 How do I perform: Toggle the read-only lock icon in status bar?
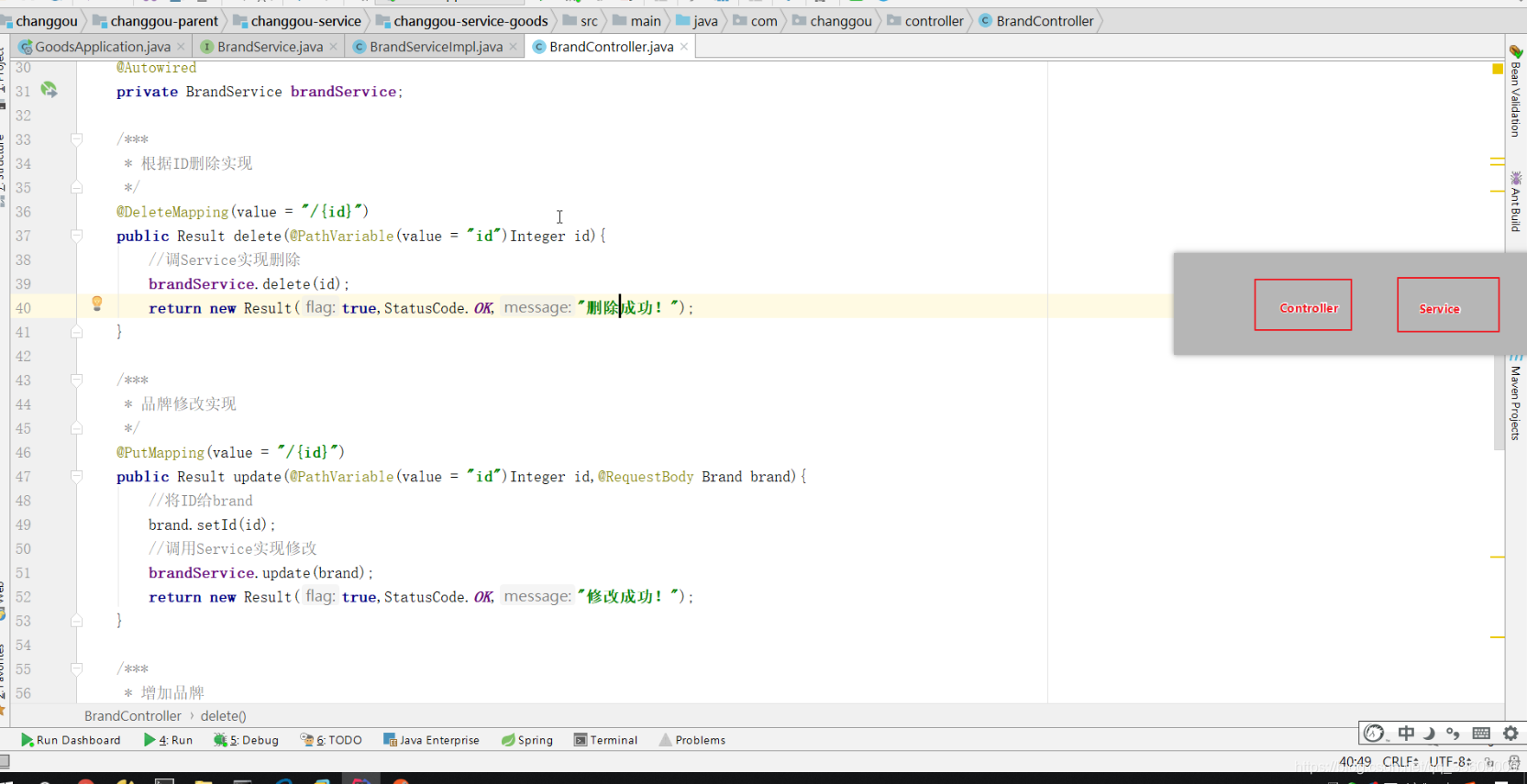coord(1489,761)
